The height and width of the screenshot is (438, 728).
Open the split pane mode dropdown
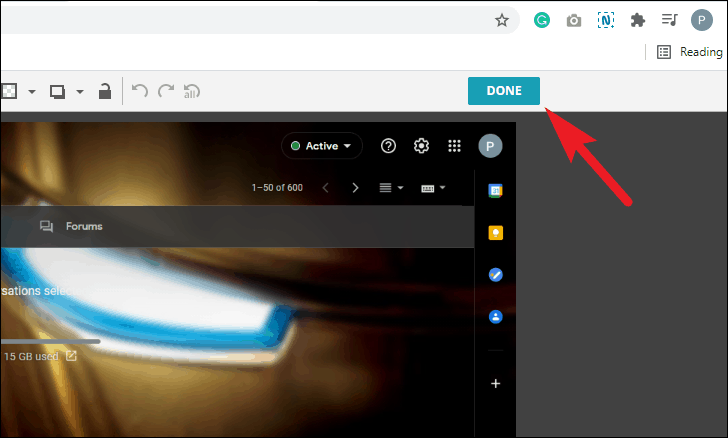pyautogui.click(x=391, y=188)
